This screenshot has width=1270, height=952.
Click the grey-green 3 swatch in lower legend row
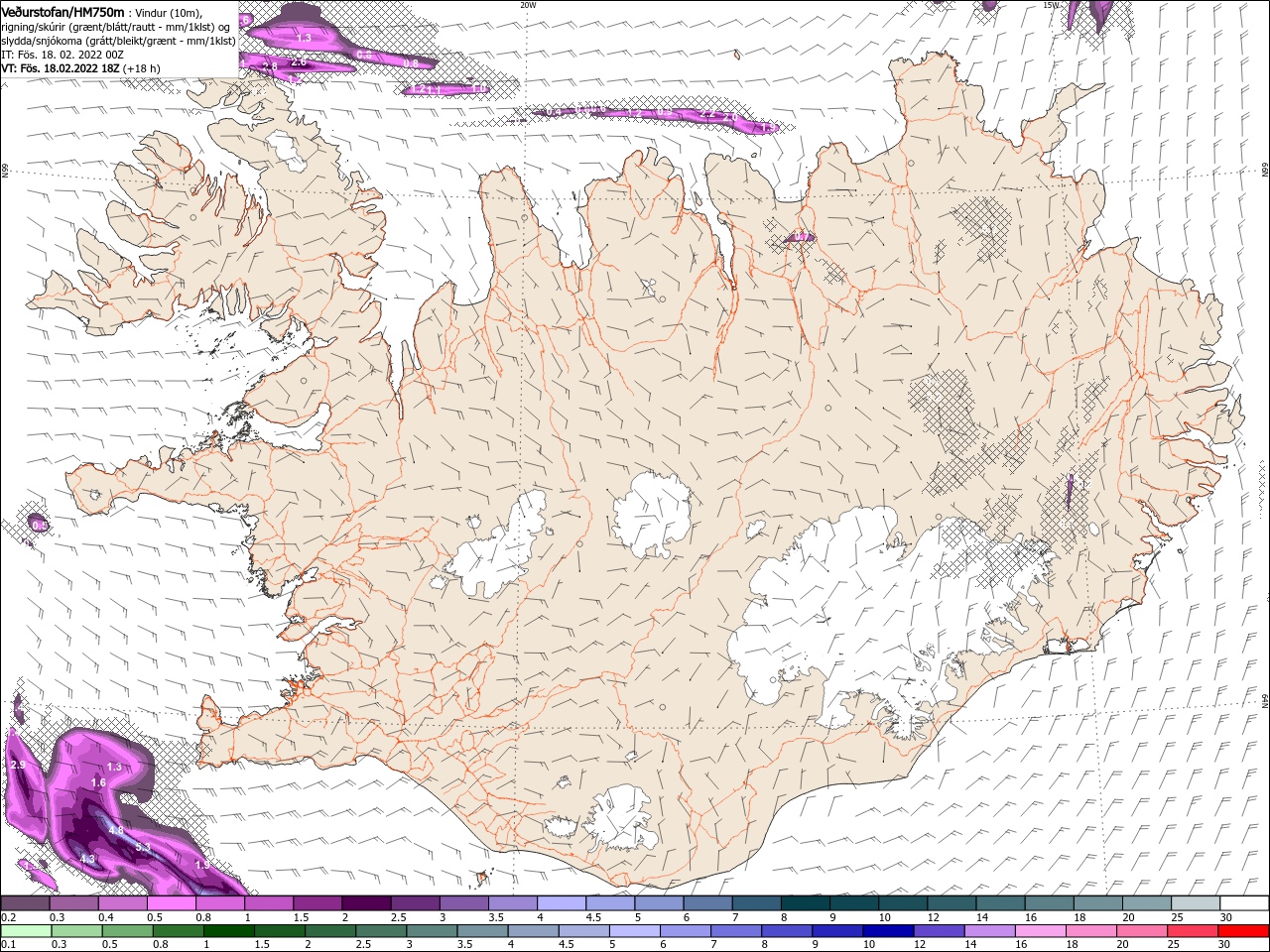[433, 931]
